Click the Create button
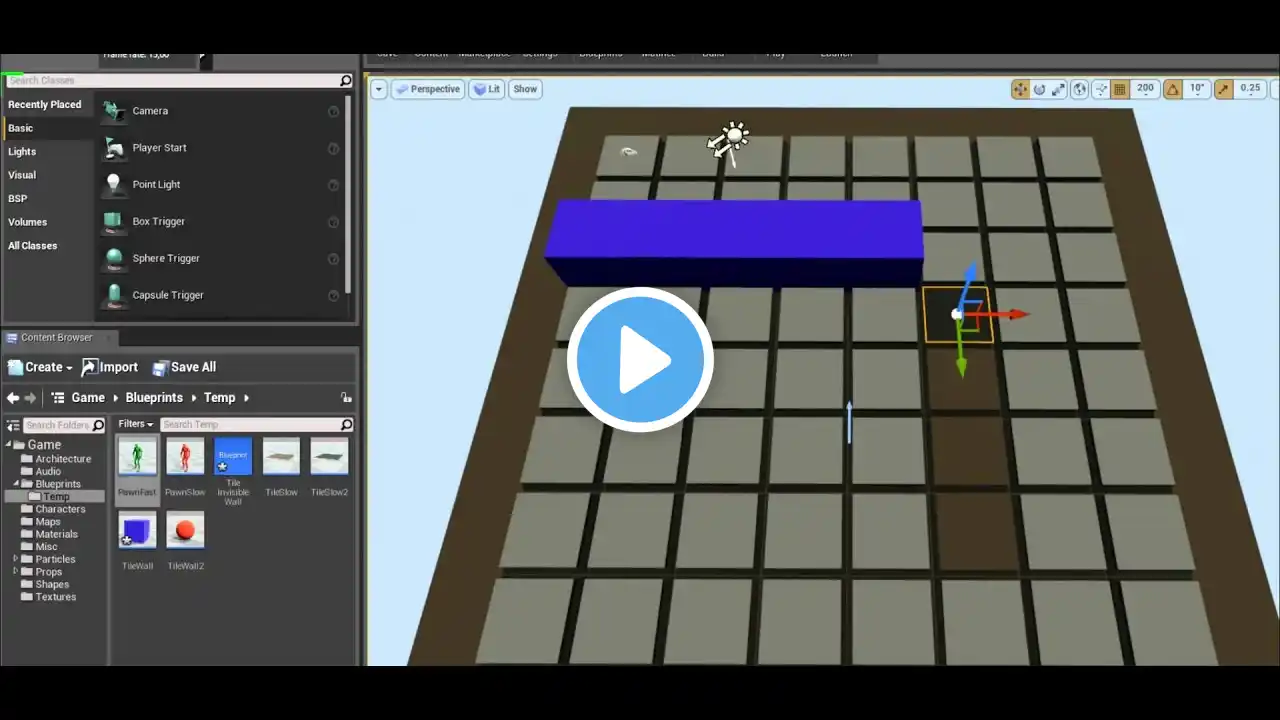This screenshot has width=1280, height=720. coord(40,367)
